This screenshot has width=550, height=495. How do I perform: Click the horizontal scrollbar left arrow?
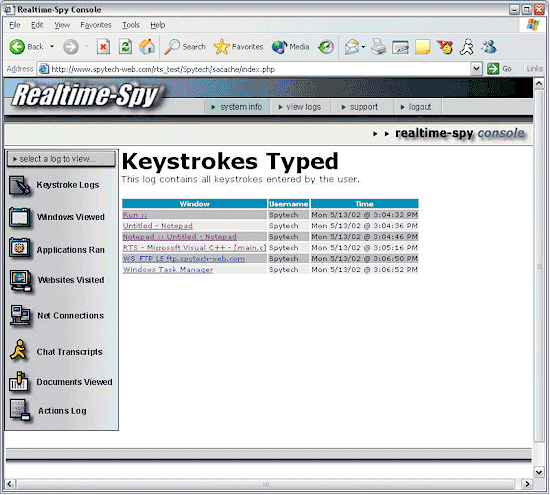(x=10, y=484)
